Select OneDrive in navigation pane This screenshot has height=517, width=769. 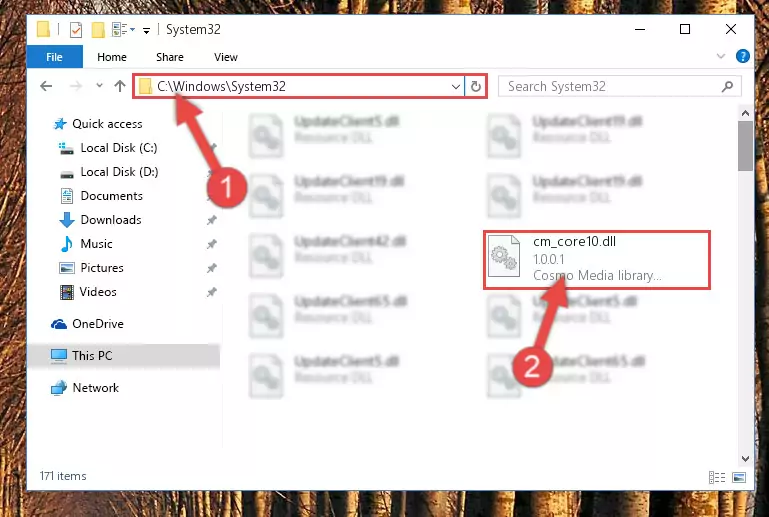tap(98, 324)
